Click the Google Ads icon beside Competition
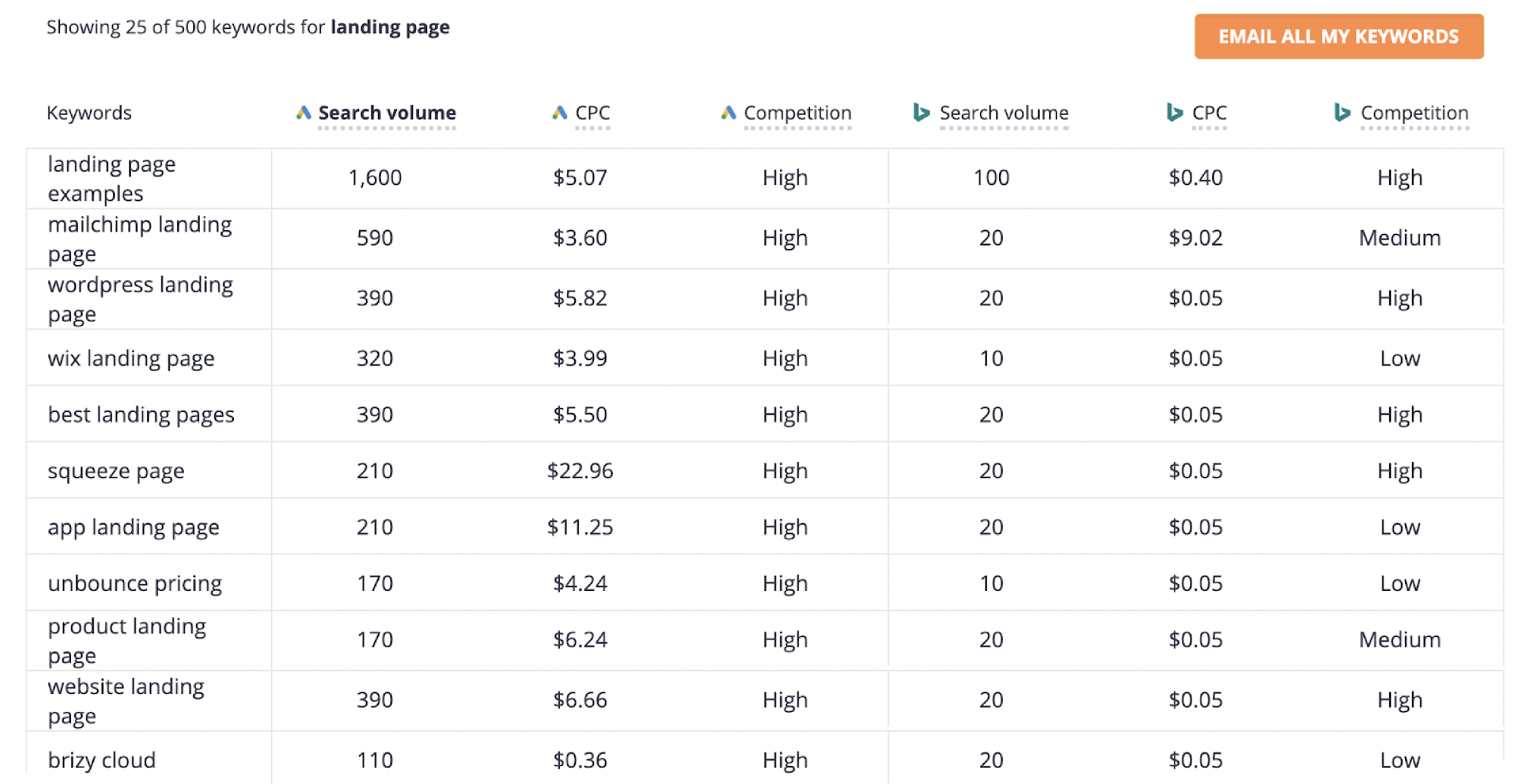 pyautogui.click(x=728, y=112)
